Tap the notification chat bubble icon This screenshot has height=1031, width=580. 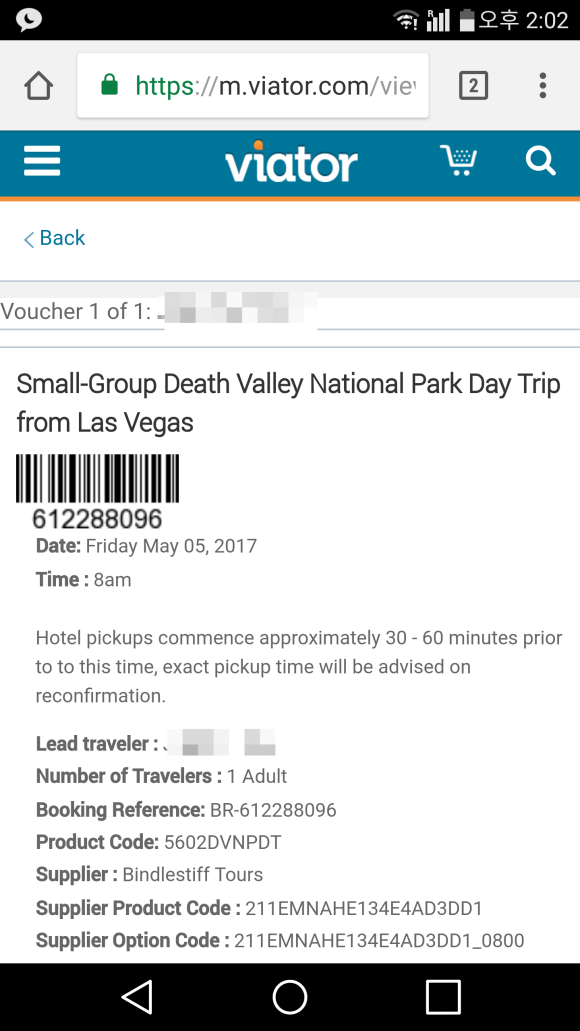click(x=28, y=20)
